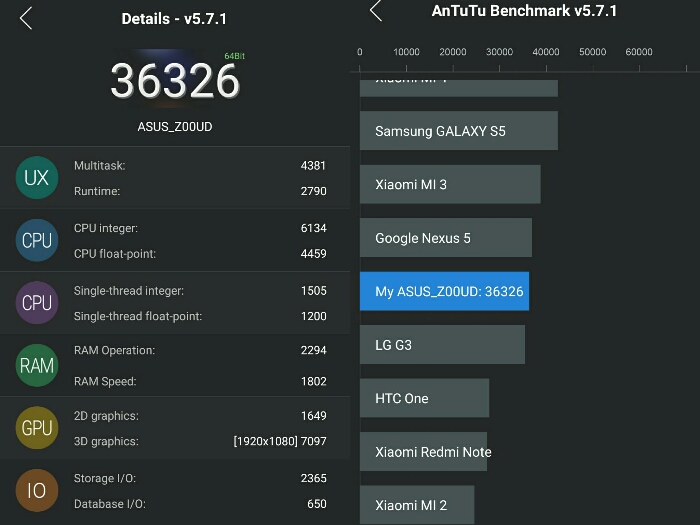
Task: Tap the 3D graphics label
Action: [106, 441]
